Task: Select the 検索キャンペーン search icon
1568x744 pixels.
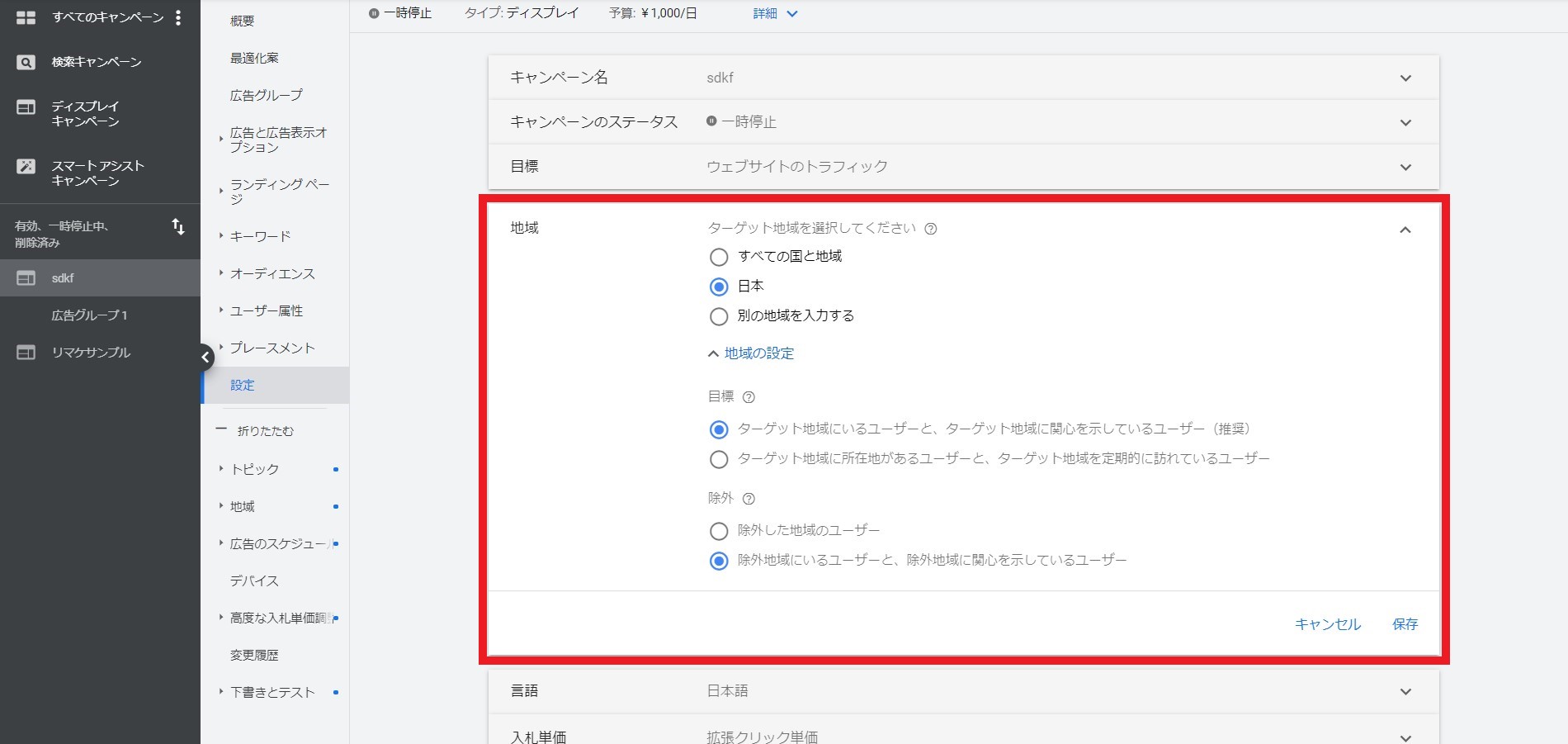Action: [x=26, y=62]
